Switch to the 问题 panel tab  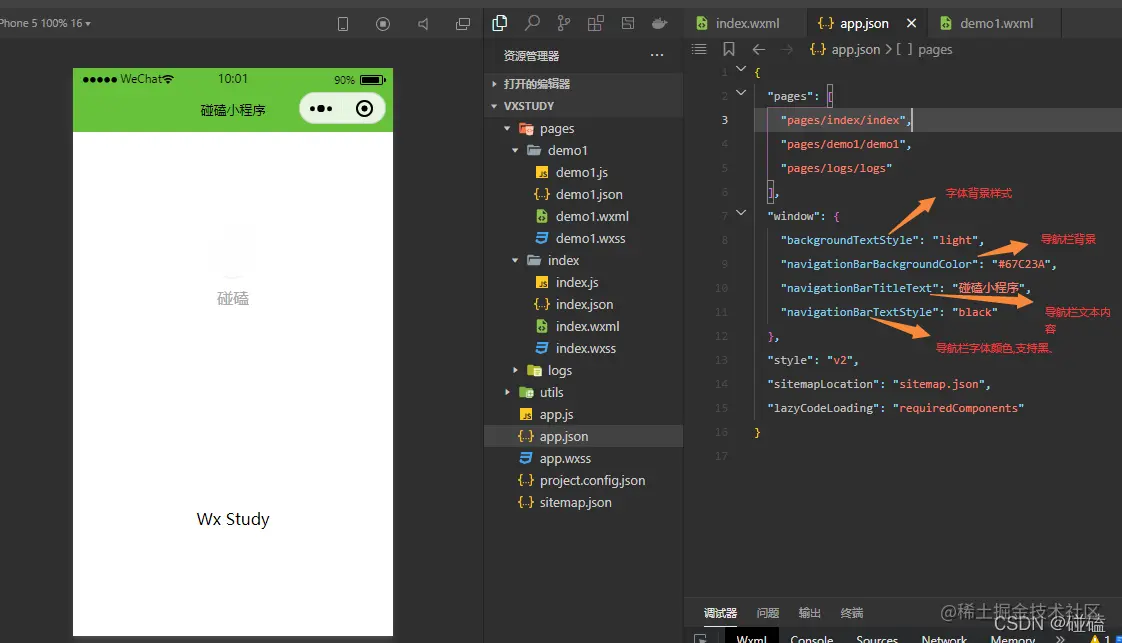coord(768,613)
